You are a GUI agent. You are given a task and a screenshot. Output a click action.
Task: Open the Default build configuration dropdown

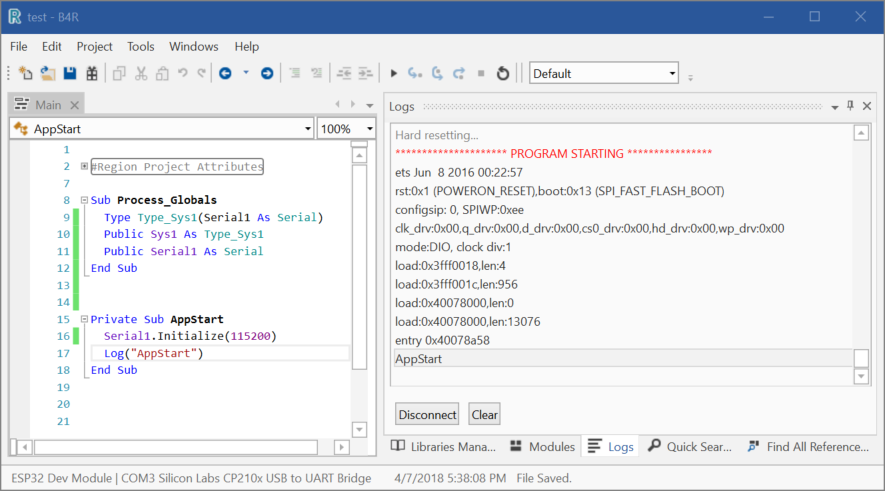click(x=672, y=73)
